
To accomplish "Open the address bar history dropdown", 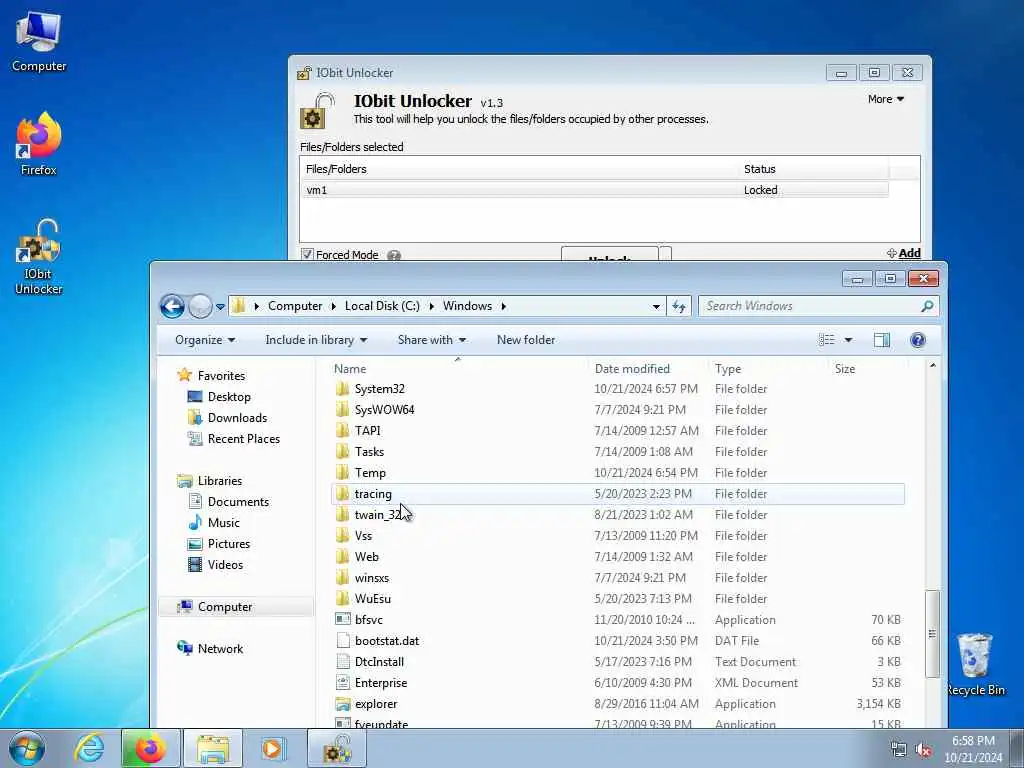I will point(656,306).
